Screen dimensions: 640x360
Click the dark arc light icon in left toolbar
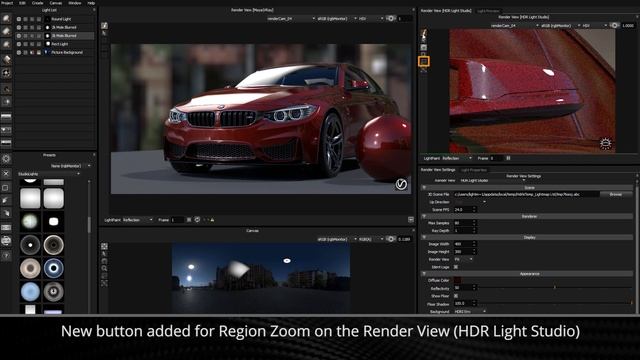tap(6, 88)
